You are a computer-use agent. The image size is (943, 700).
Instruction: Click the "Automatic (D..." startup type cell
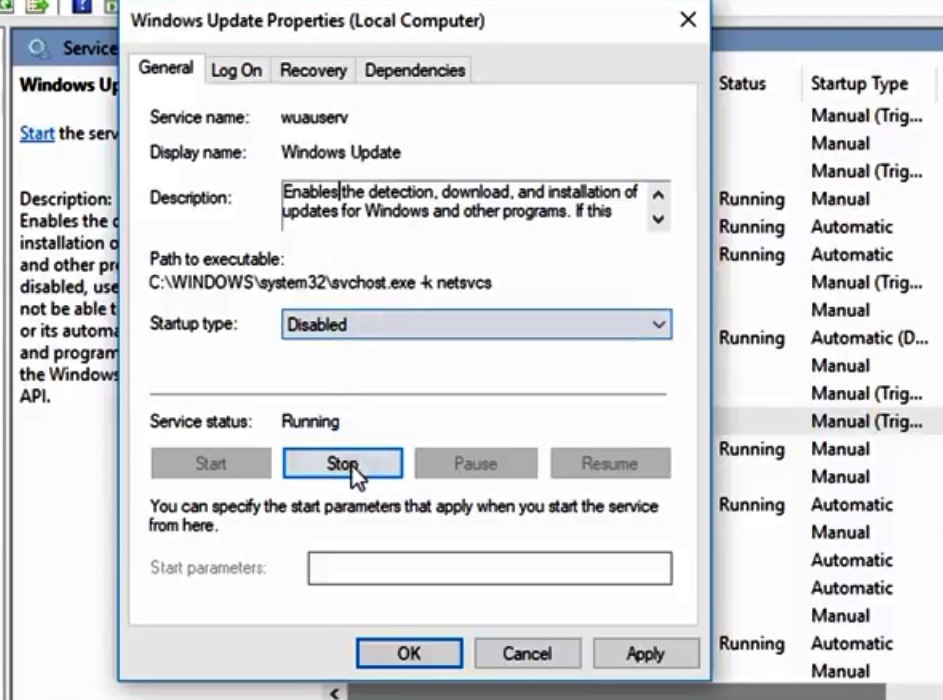[870, 337]
